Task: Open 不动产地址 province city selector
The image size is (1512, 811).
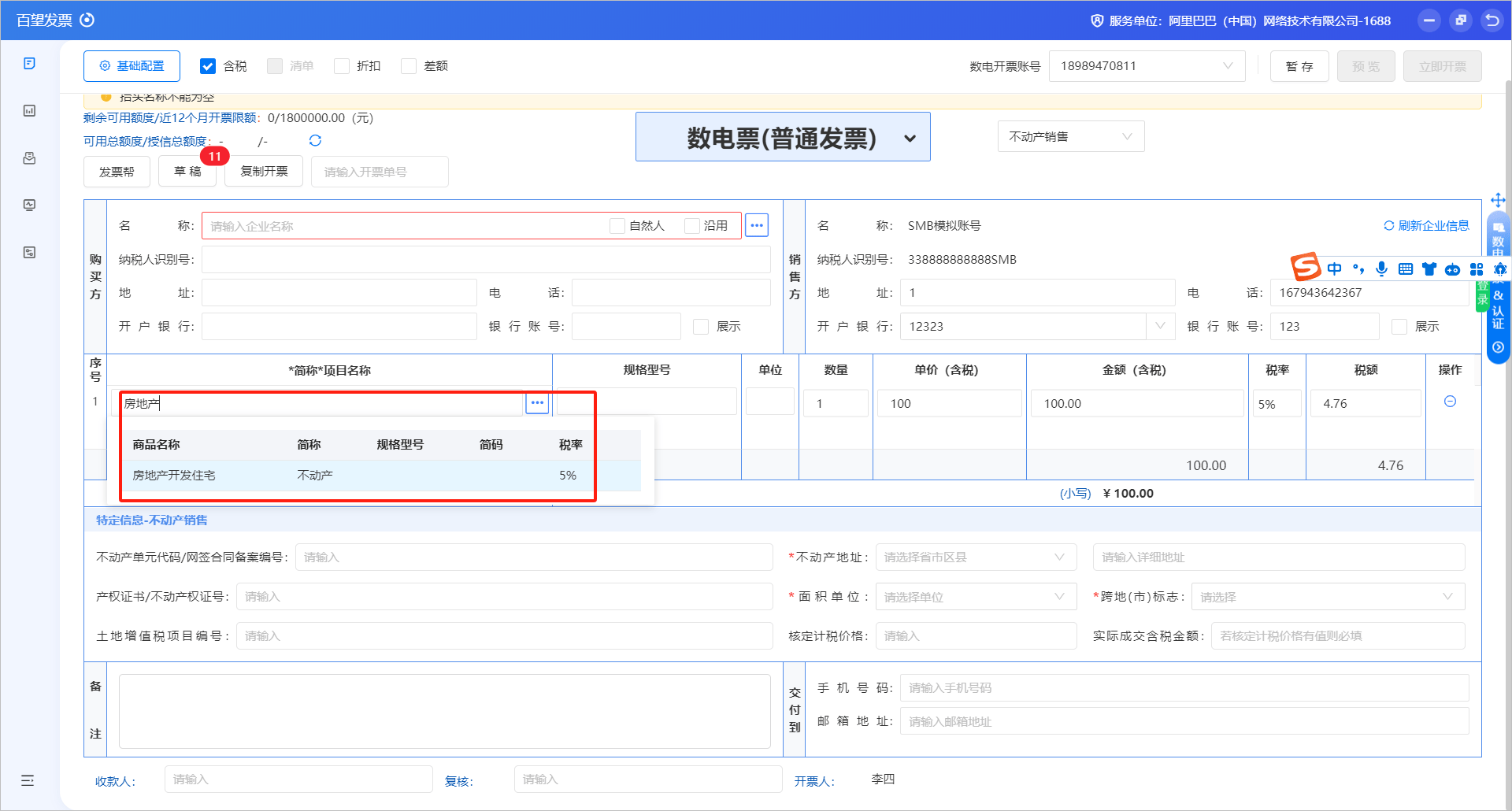Action: (x=976, y=557)
